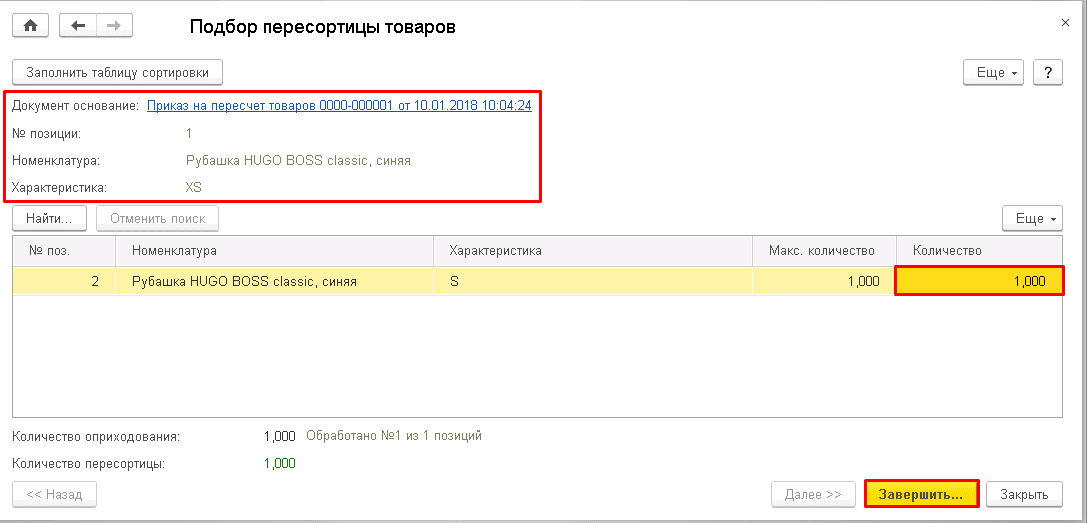Close the form with the X icon
Screen dimensions: 1088x523
[x=1063, y=21]
